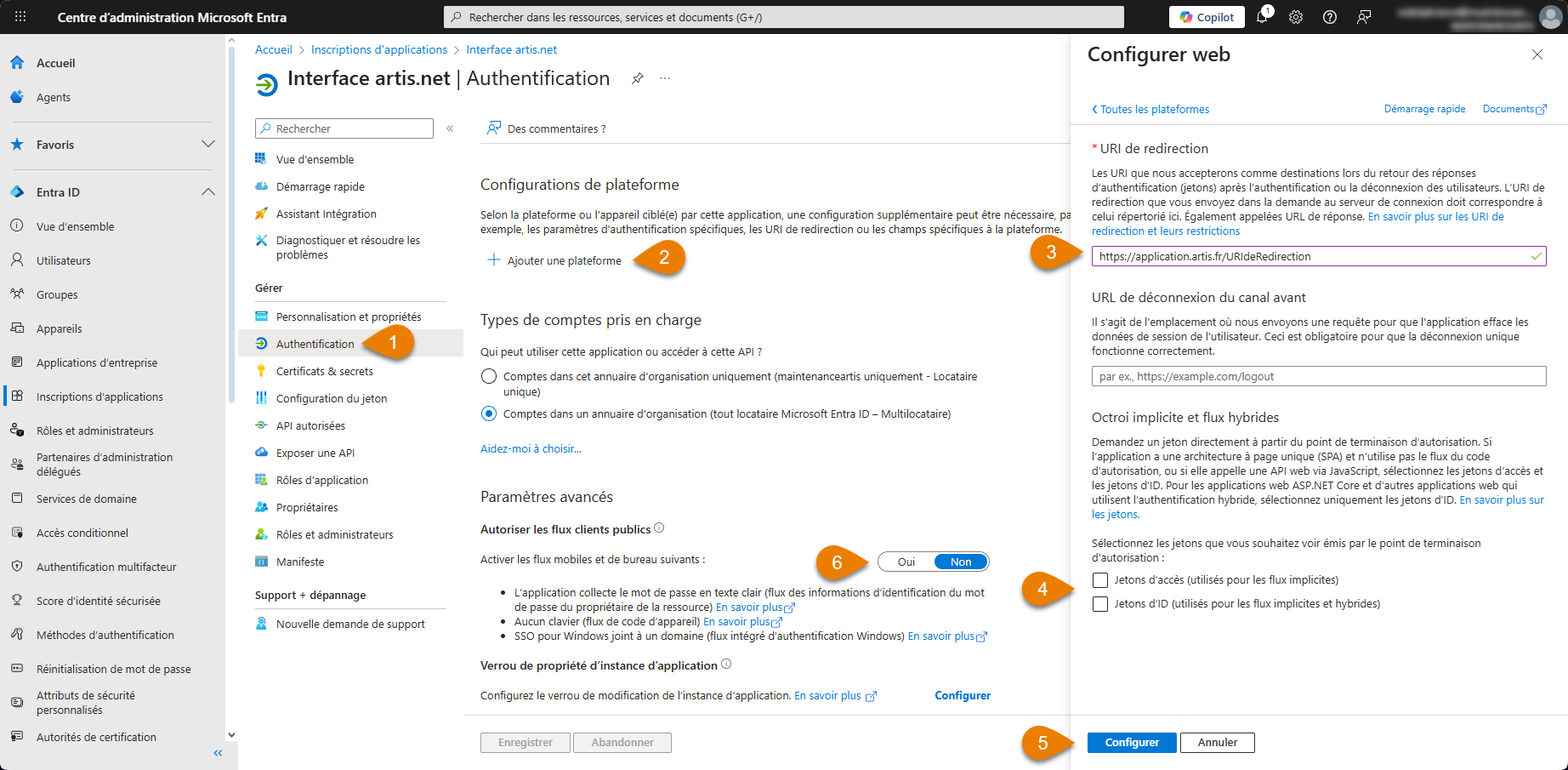Click the help question mark icon
This screenshot has width=1568, height=770.
pos(1330,17)
